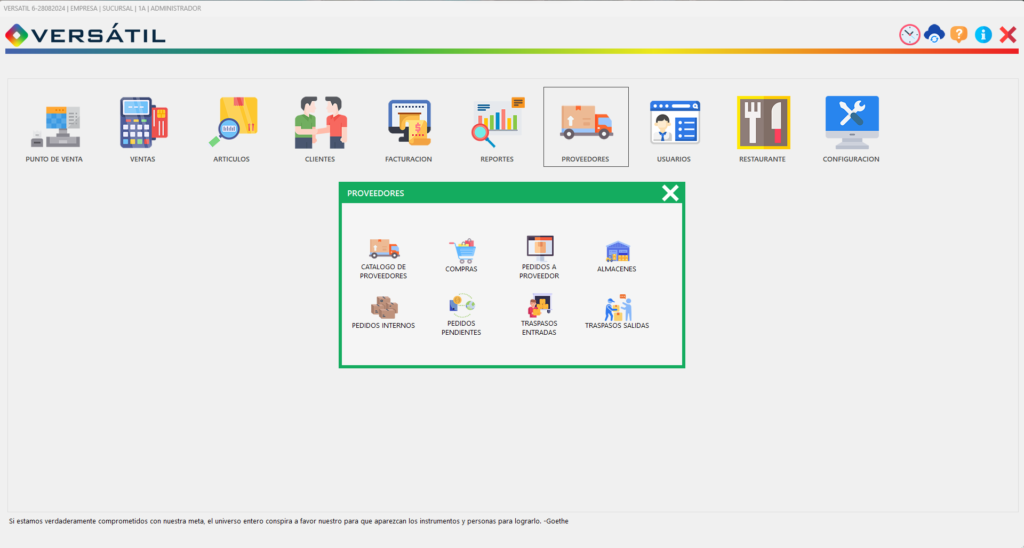The height and width of the screenshot is (548, 1024).
Task: Open the Ventas module
Action: click(x=143, y=128)
